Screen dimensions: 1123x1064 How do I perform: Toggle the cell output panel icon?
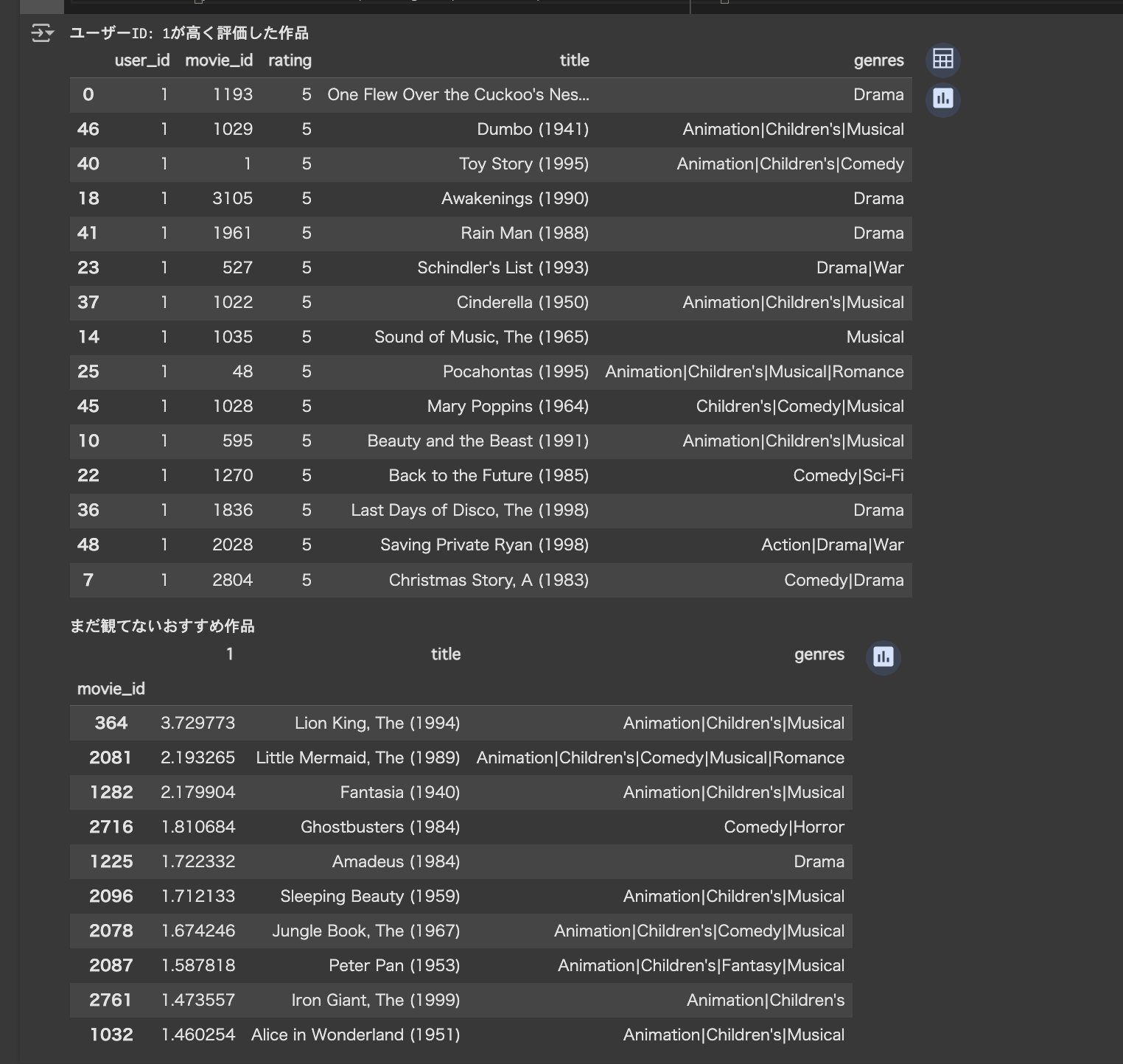click(x=42, y=33)
